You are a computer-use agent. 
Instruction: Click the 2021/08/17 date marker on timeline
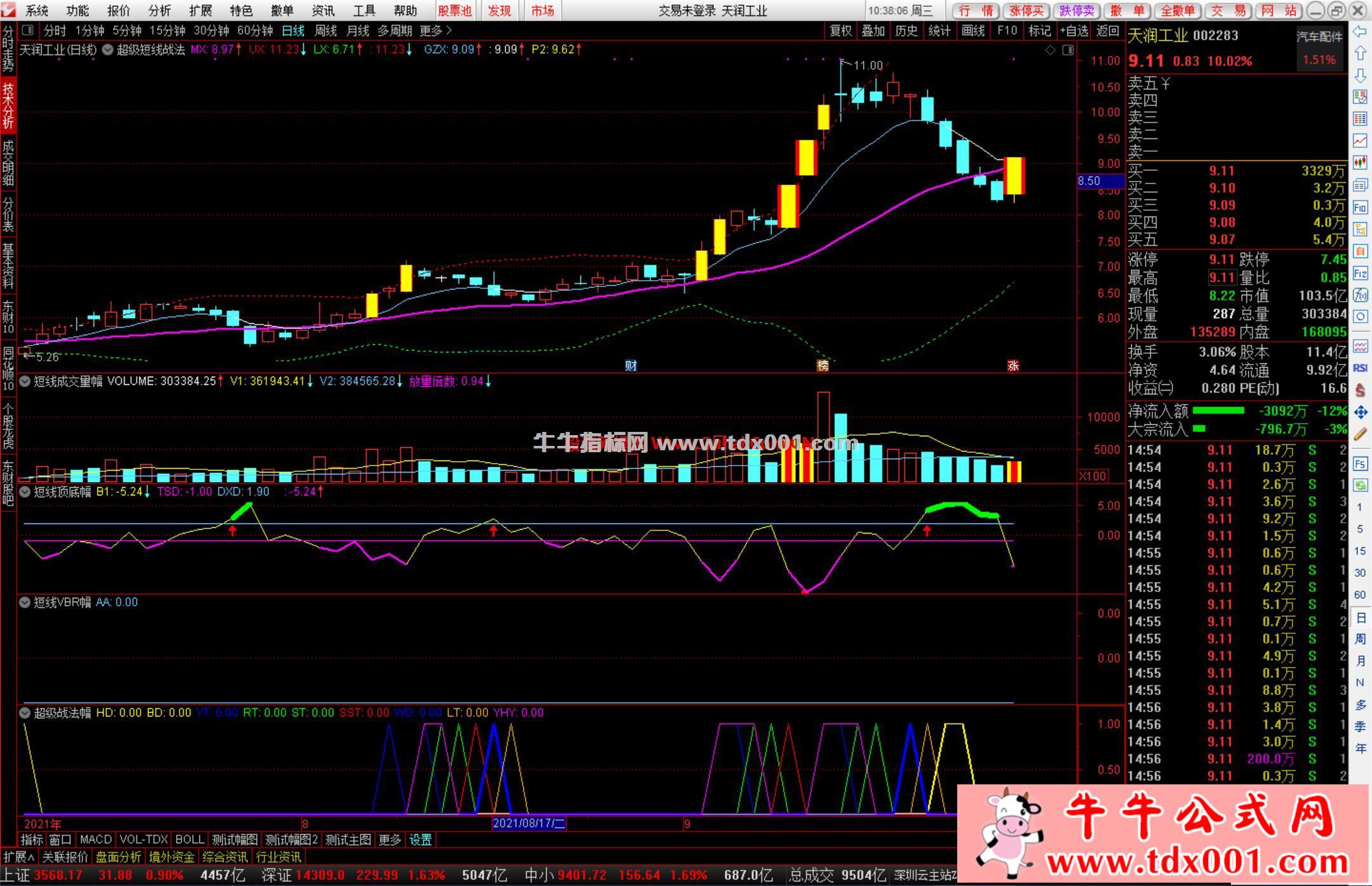[528, 823]
